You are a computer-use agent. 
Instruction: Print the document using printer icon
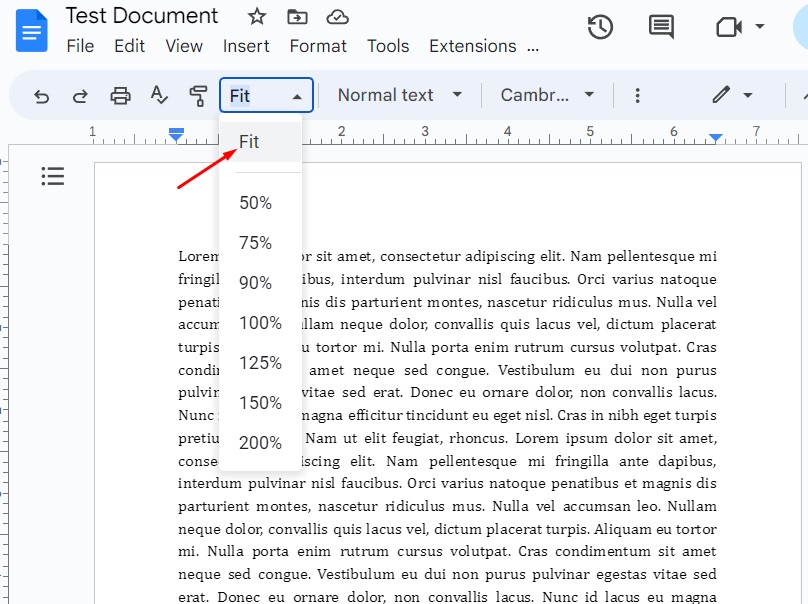coord(120,96)
